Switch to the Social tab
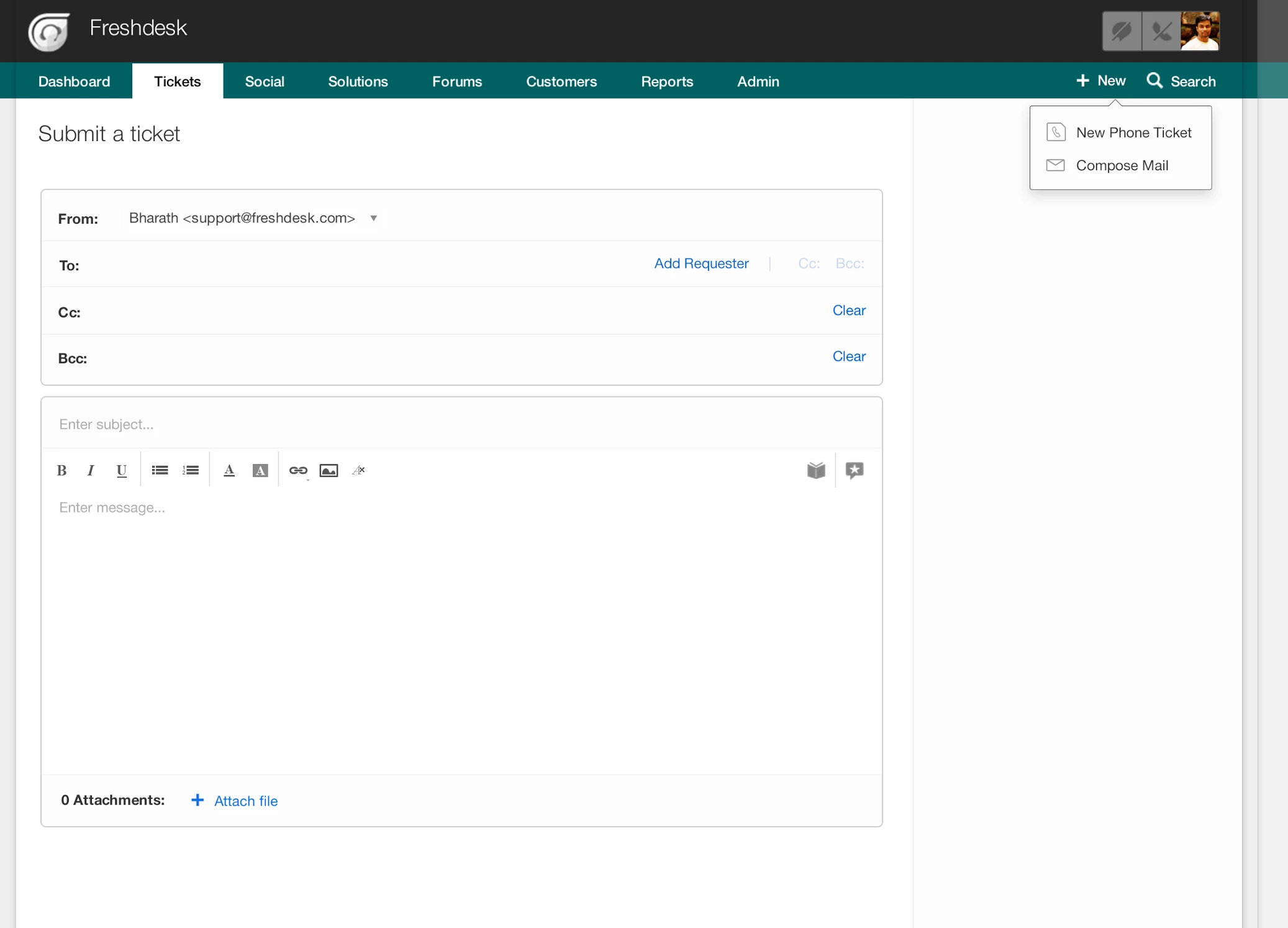The image size is (1288, 928). pyautogui.click(x=265, y=81)
